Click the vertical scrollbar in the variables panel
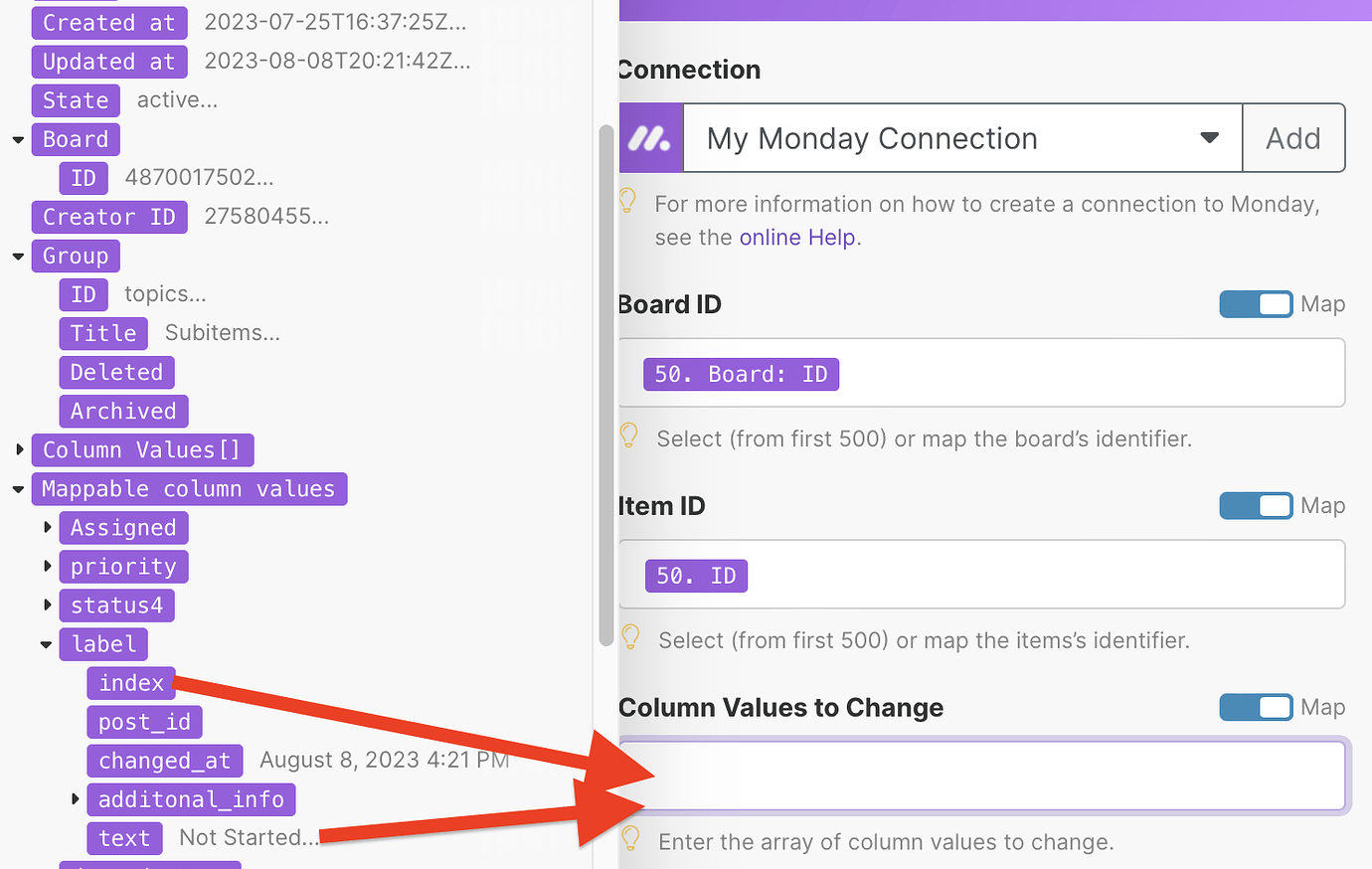This screenshot has width=1372, height=869. point(607,388)
